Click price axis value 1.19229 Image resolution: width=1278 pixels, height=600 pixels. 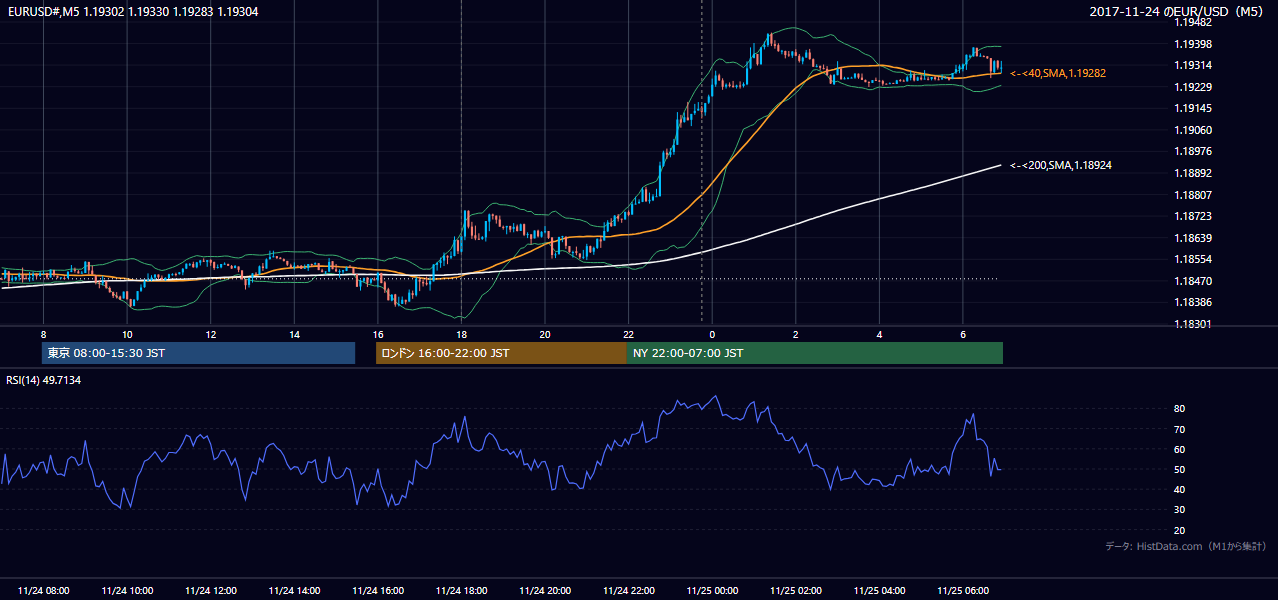click(x=1193, y=87)
